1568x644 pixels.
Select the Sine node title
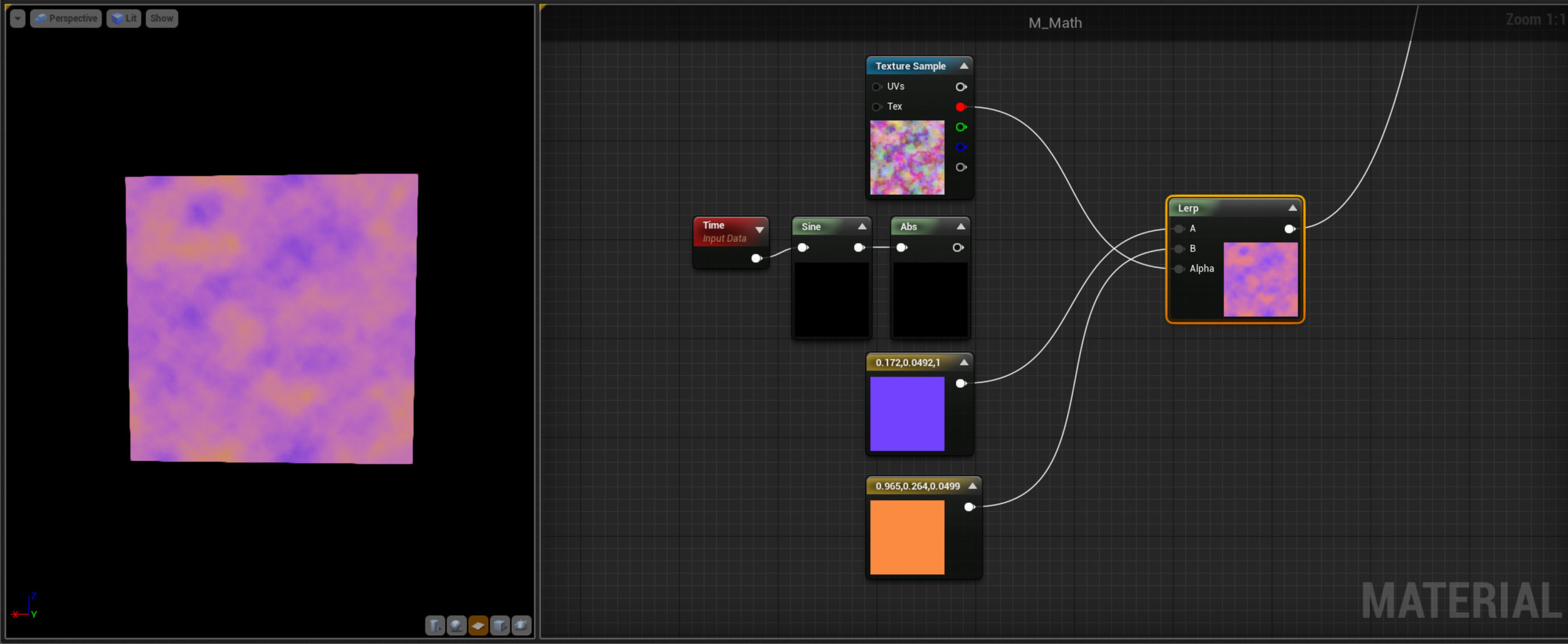click(x=811, y=227)
